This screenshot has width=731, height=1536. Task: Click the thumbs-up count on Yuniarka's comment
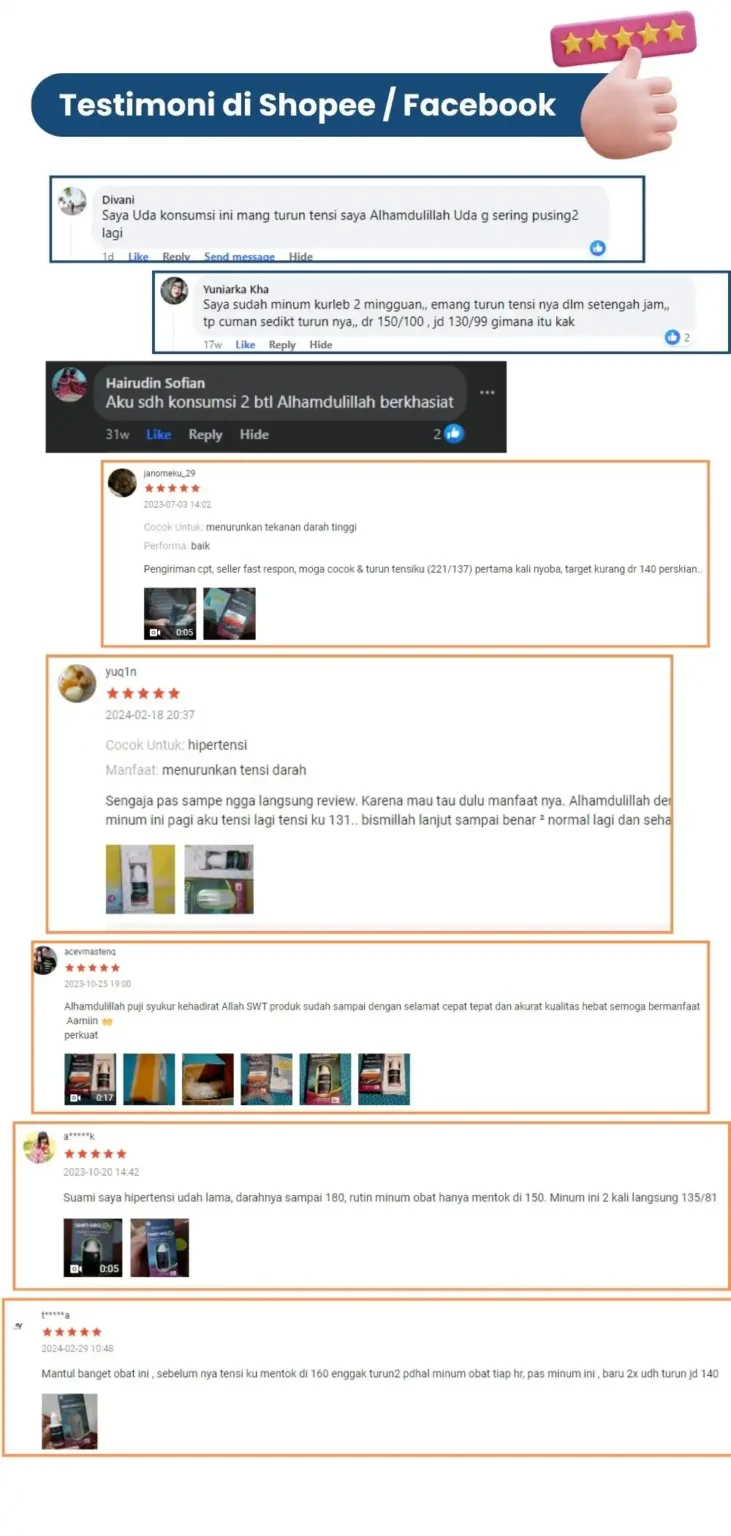[x=678, y=338]
